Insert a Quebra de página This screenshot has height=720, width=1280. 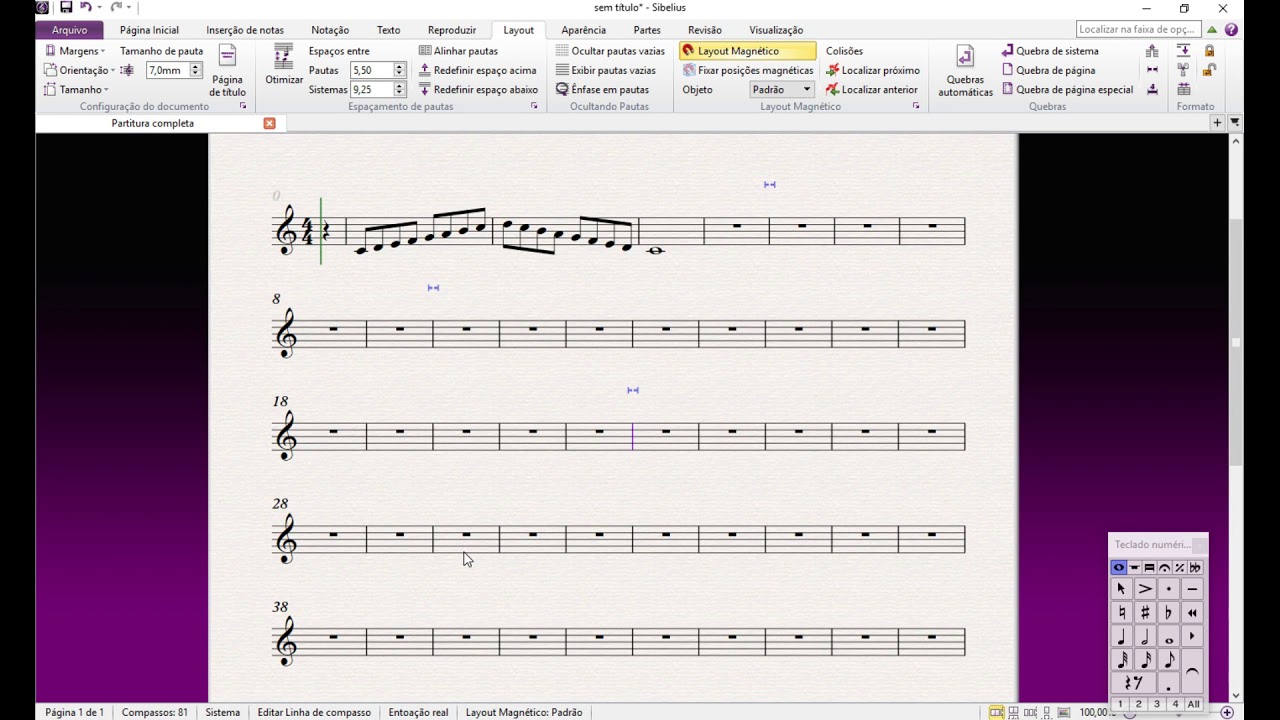click(1048, 70)
